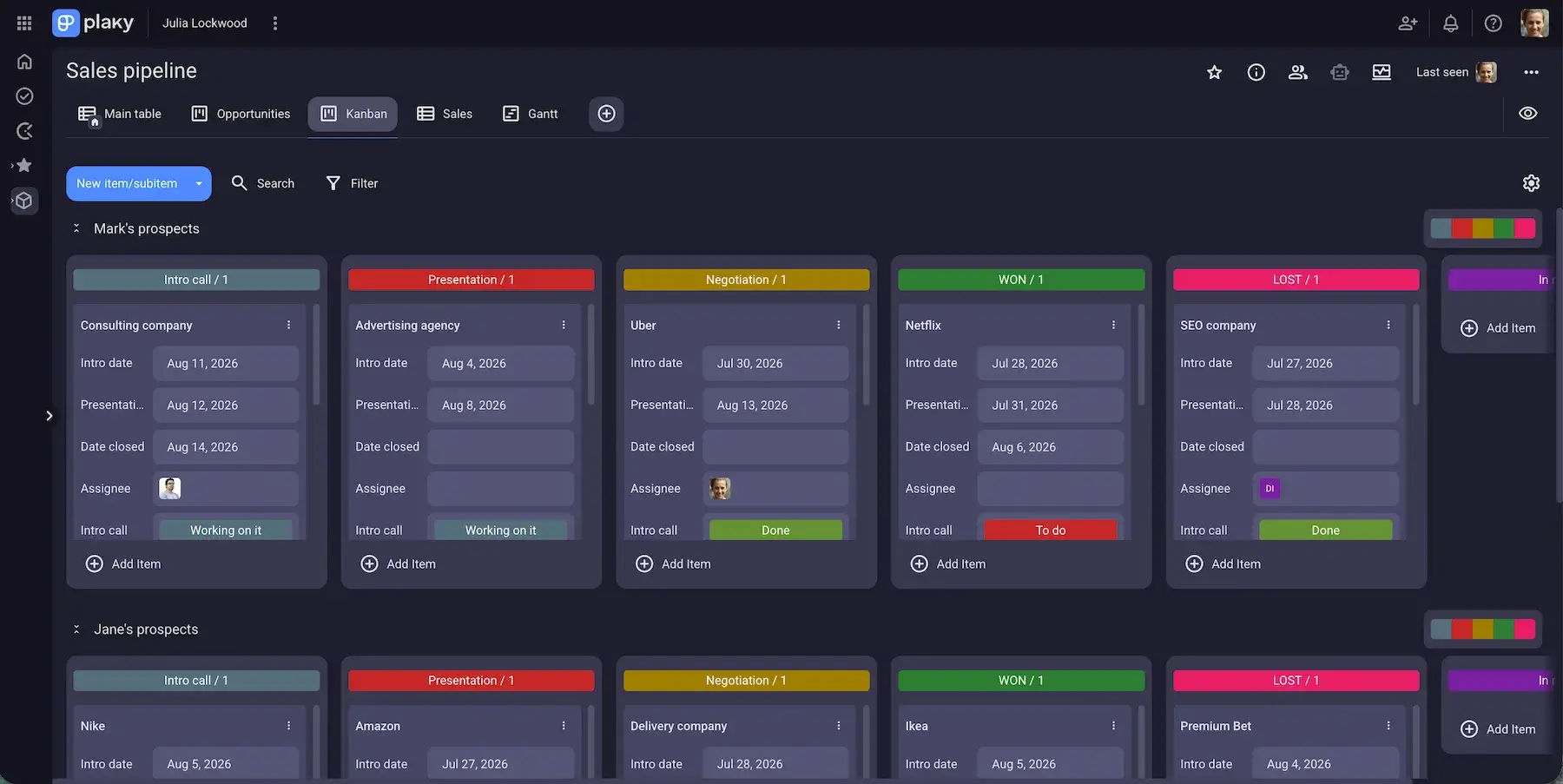
Task: Click the sidebar icon beneath the checkmark icon
Action: click(24, 131)
